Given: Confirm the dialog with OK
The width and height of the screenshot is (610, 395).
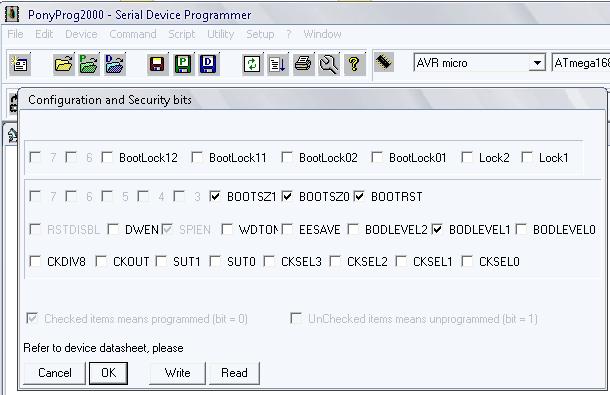Looking at the screenshot, I should tap(108, 373).
